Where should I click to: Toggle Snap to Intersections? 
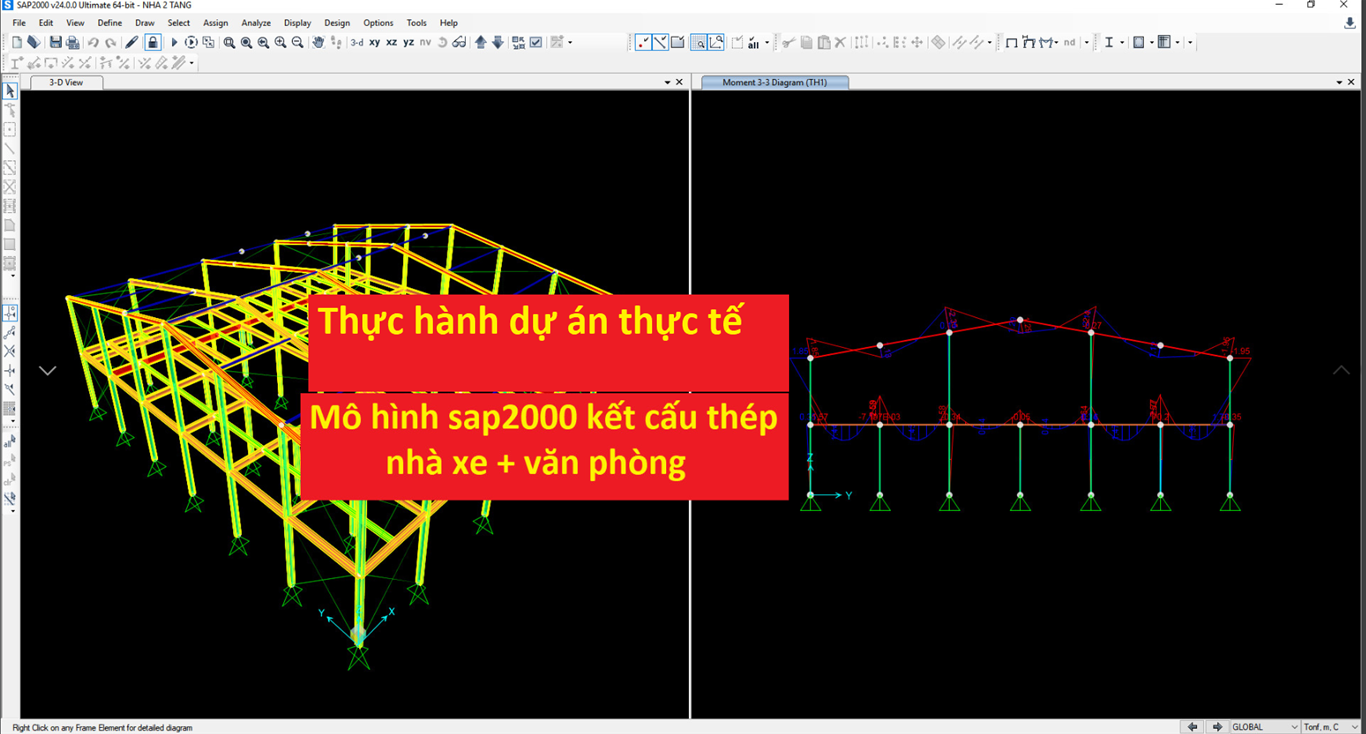pyautogui.click(x=10, y=351)
